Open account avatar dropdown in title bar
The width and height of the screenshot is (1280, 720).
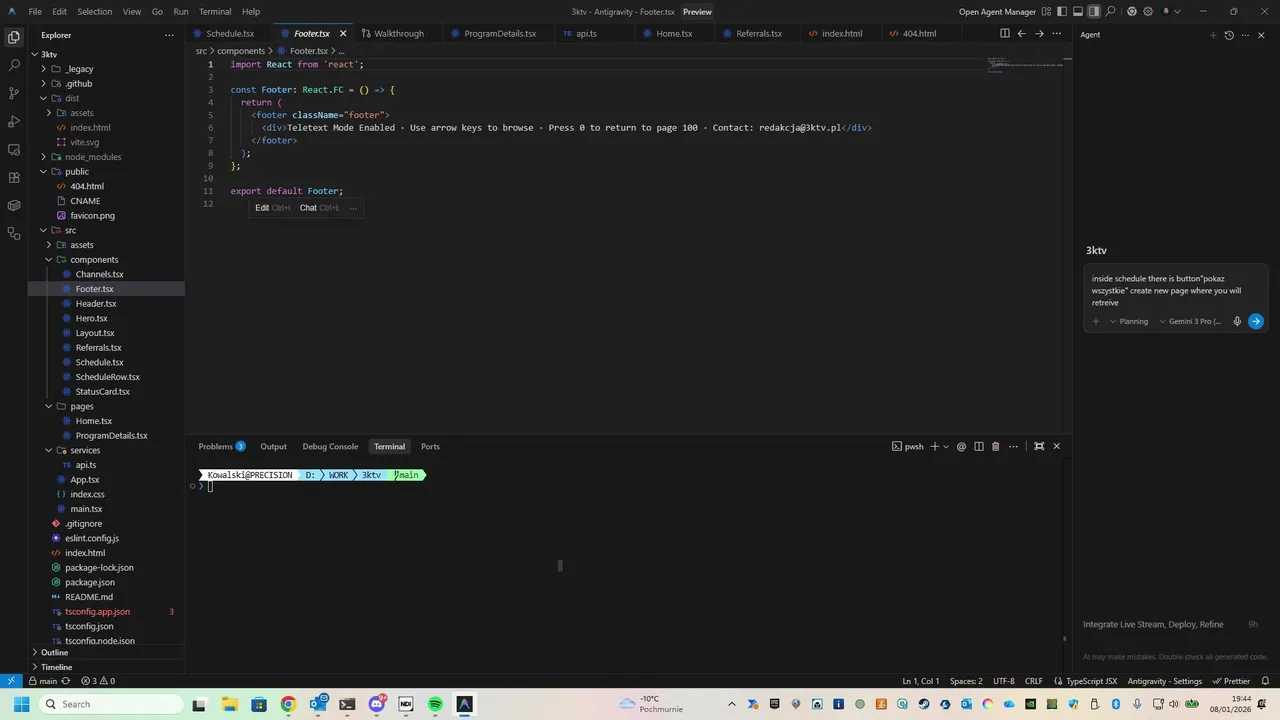point(1172,11)
